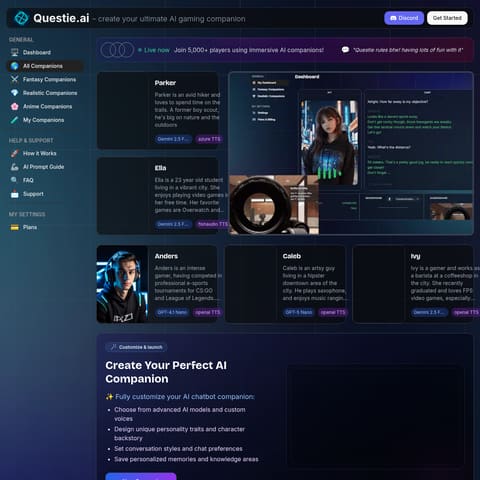Open Realistic Companions category
Viewport: 480px width, 480px height.
click(x=45, y=93)
